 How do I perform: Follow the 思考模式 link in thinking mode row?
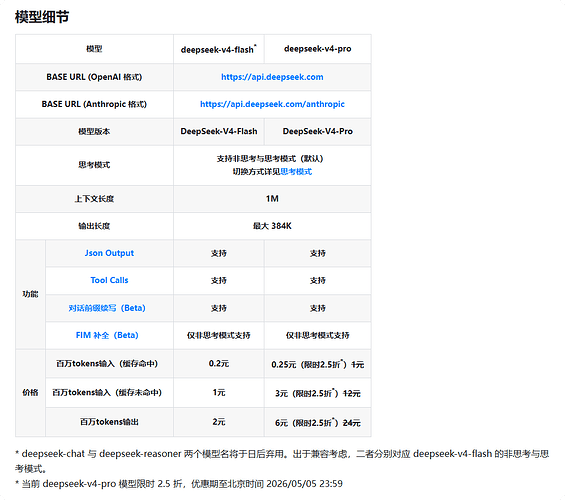(296, 171)
